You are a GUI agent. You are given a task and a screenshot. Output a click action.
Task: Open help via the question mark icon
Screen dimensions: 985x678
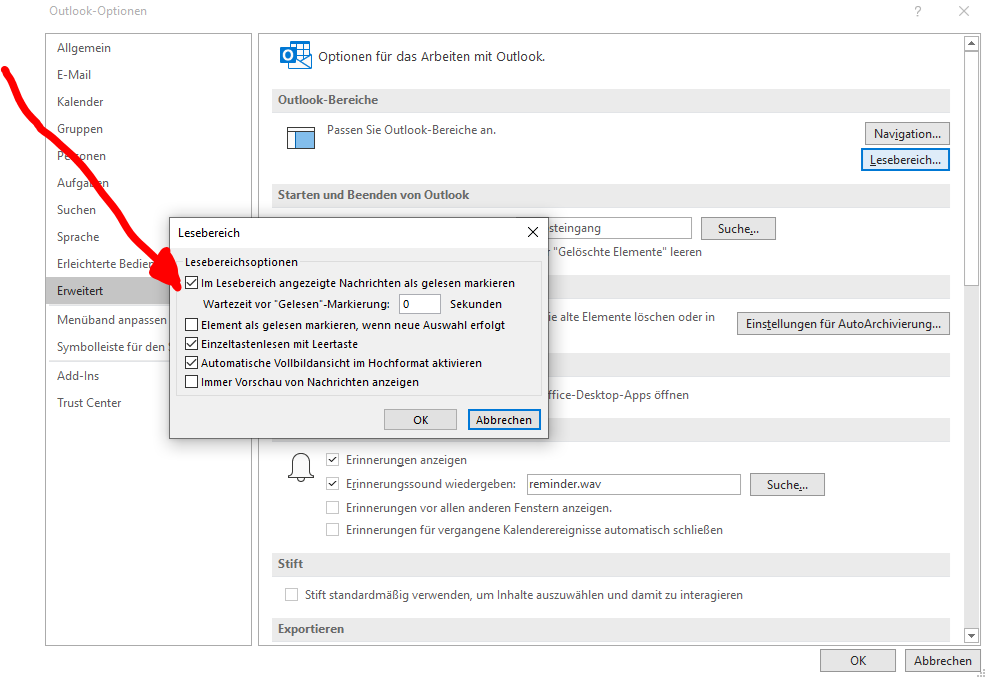pyautogui.click(x=918, y=11)
